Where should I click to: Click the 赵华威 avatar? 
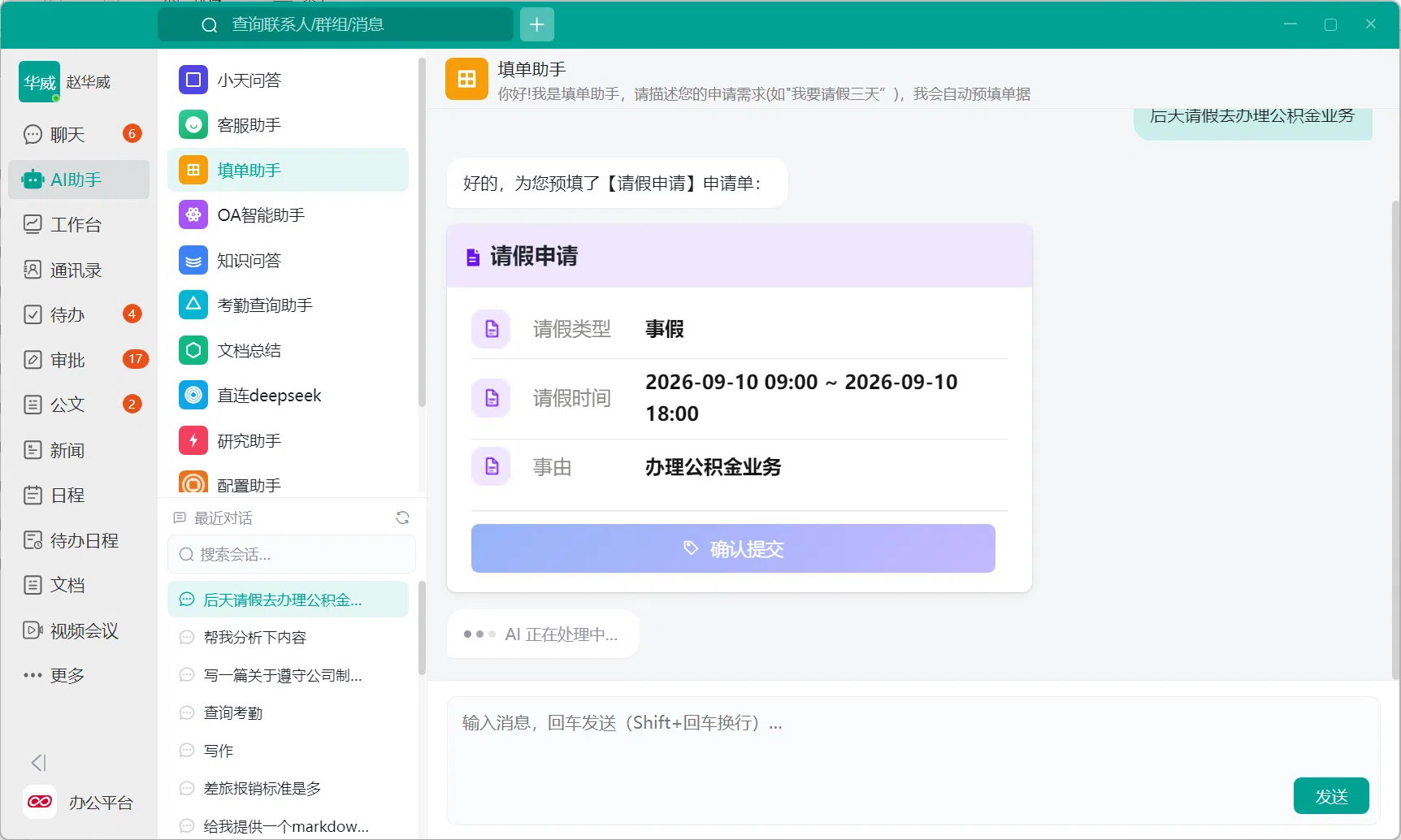(39, 81)
